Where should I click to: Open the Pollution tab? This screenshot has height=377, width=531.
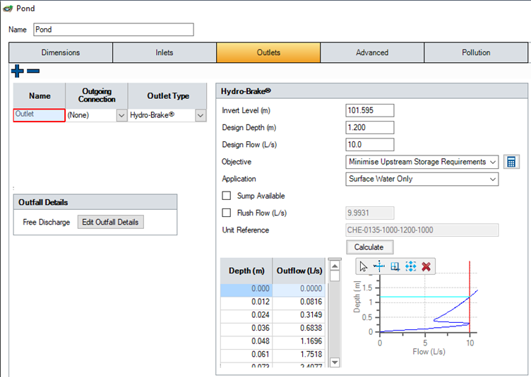click(x=476, y=53)
